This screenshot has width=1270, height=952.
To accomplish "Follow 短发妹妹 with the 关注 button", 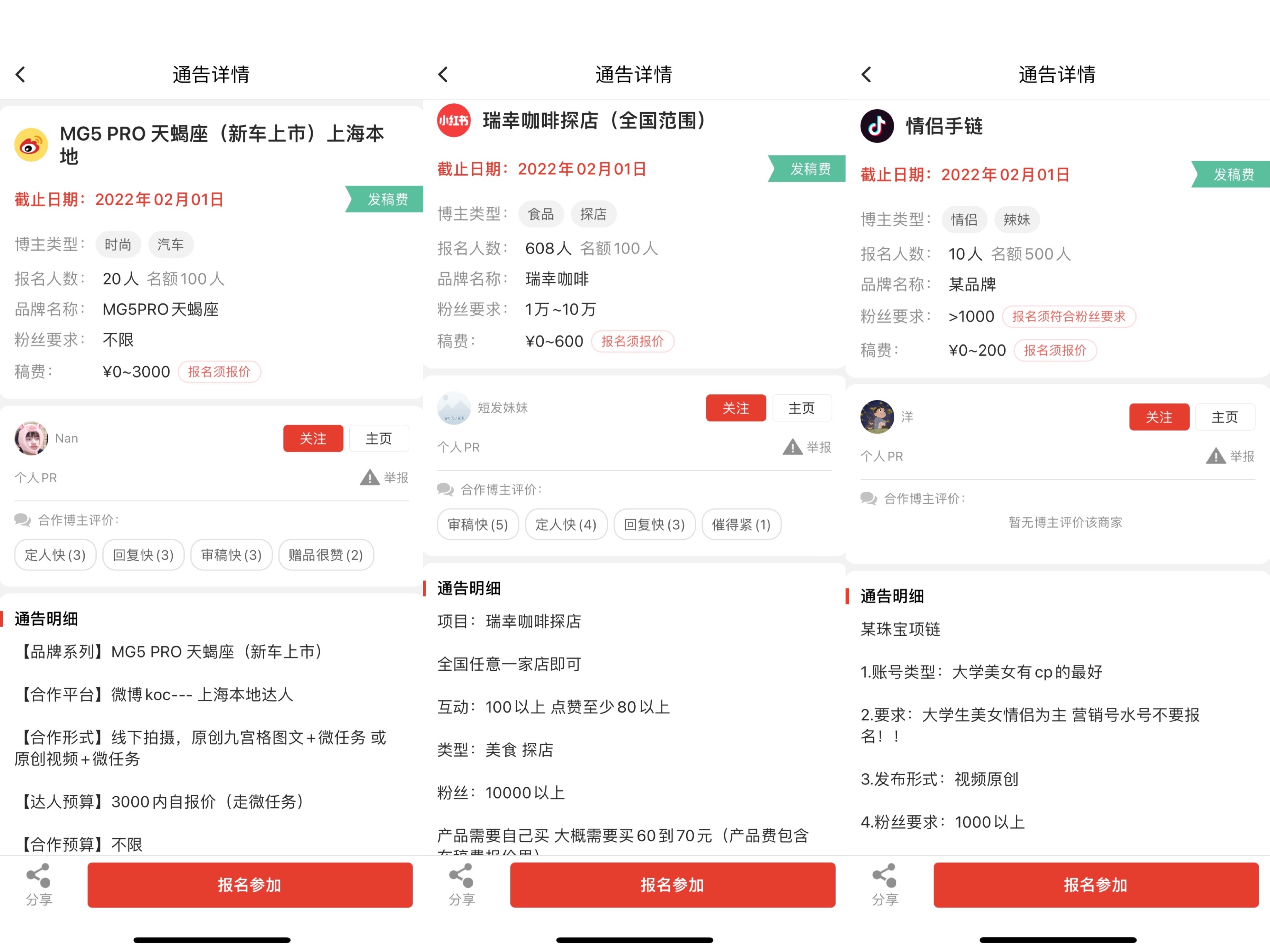I will pyautogui.click(x=735, y=408).
